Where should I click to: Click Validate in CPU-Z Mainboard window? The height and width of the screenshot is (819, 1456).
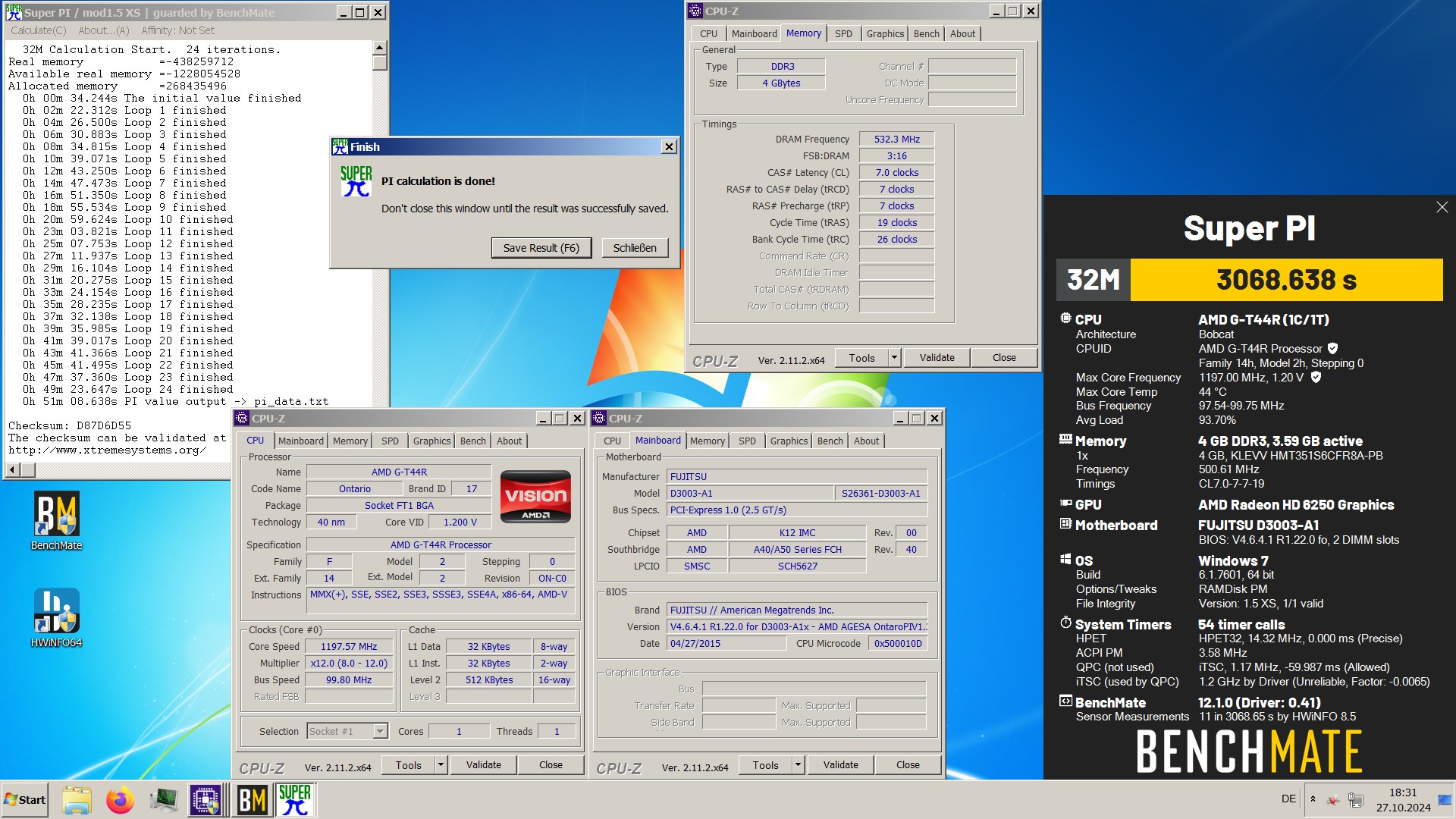pos(840,765)
